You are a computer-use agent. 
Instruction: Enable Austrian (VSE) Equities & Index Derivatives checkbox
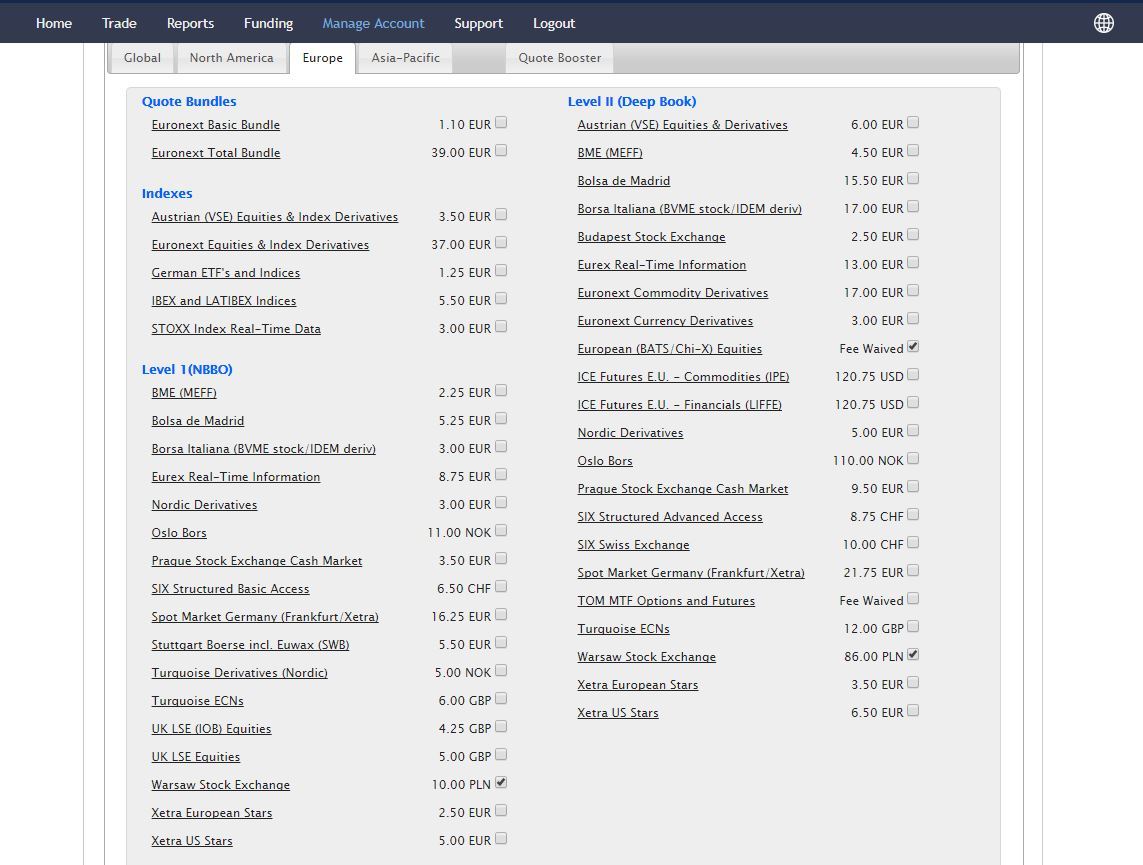point(501,215)
